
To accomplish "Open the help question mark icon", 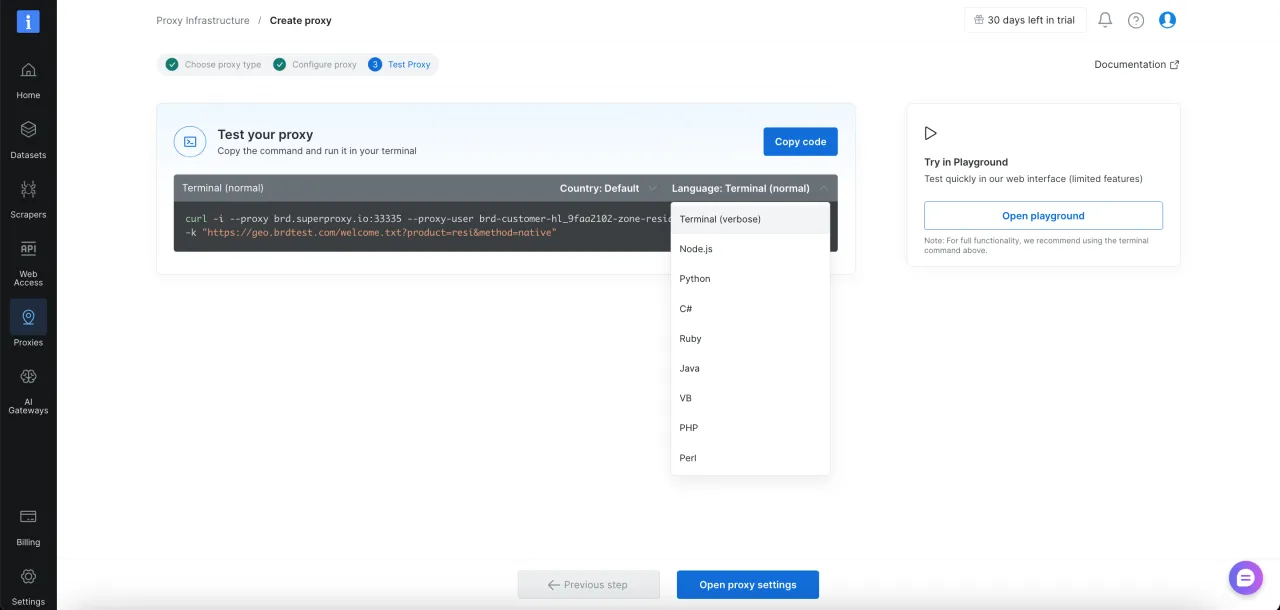I will 1136,20.
